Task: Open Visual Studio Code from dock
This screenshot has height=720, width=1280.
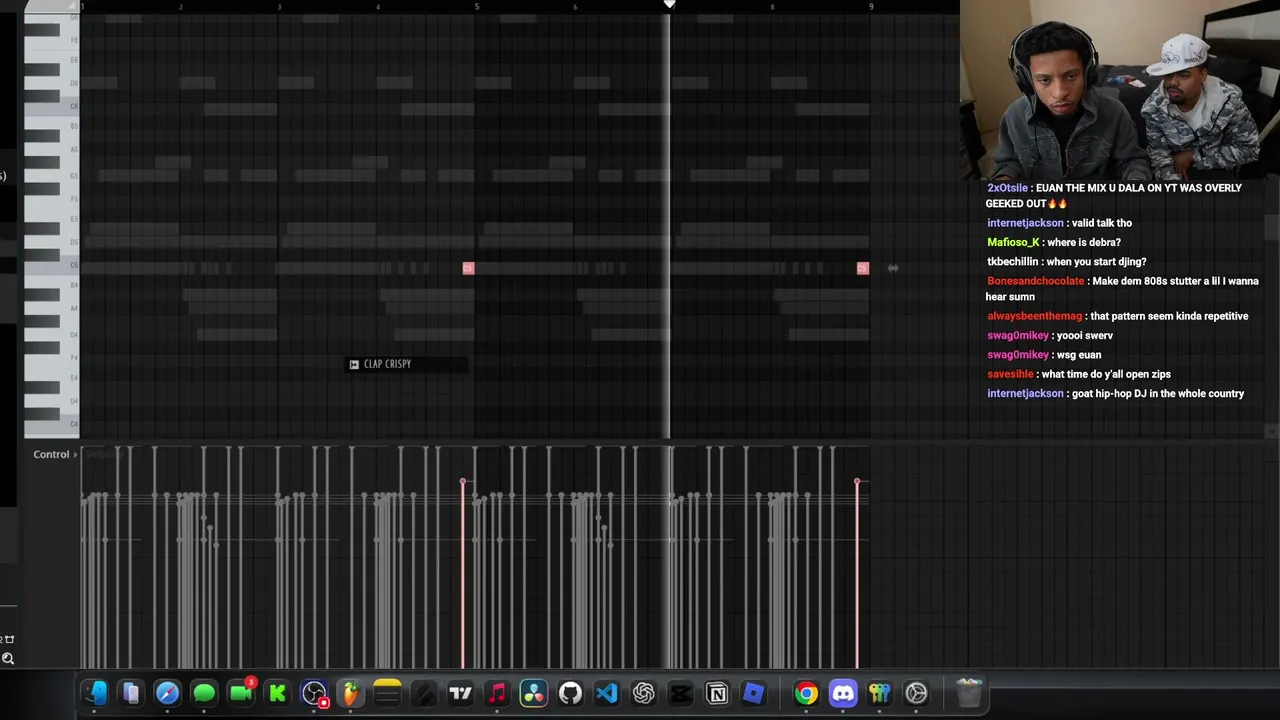Action: coord(607,693)
